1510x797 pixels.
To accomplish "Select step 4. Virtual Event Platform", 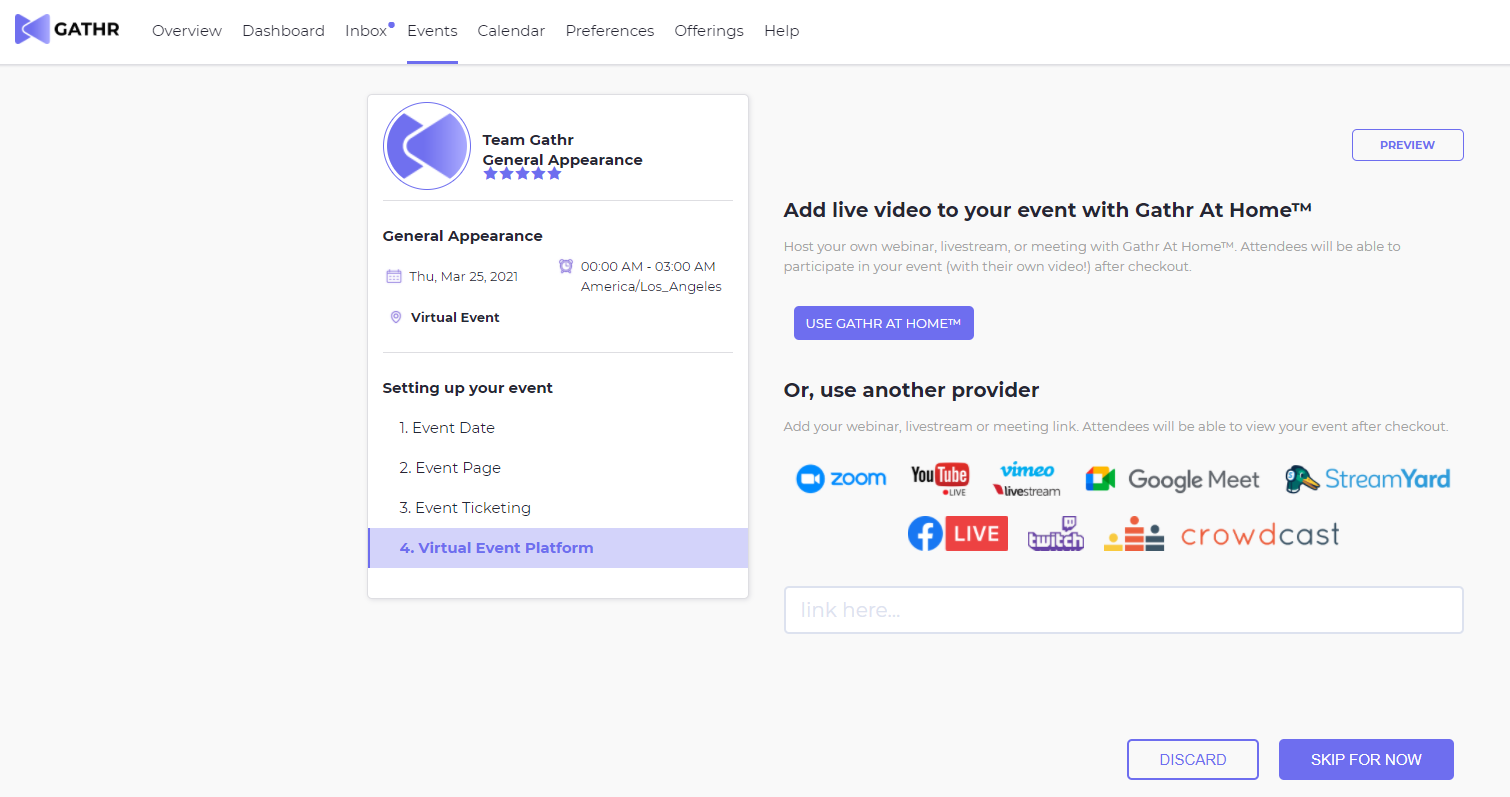I will tap(558, 548).
